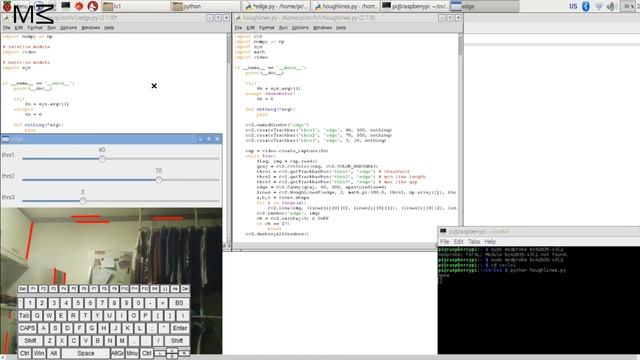Screen dimensions: 640x360
Task: Open the Format menu in houghlines.py window
Action: point(267,28)
